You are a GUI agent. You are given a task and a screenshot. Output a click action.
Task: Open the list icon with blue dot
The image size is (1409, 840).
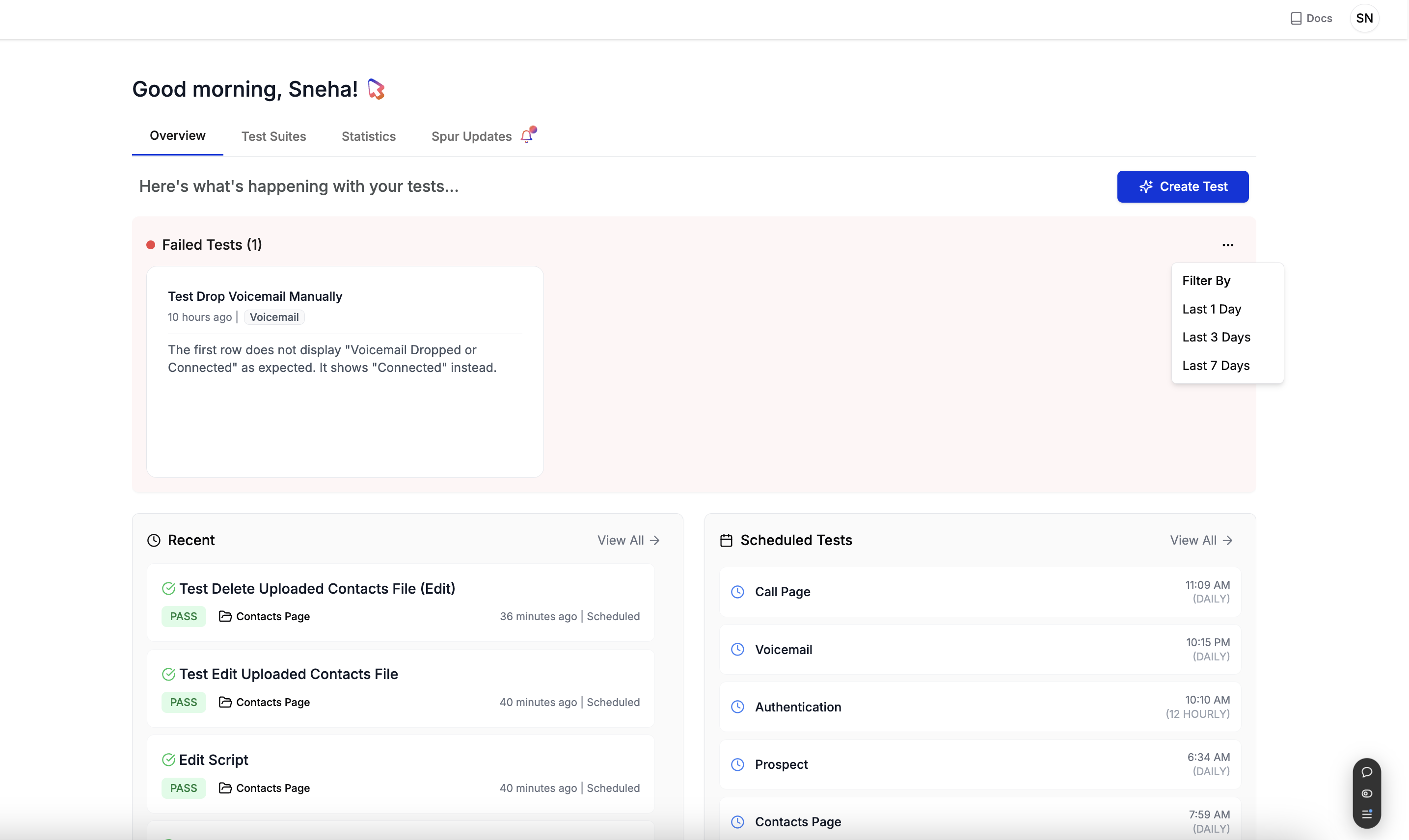[1366, 814]
